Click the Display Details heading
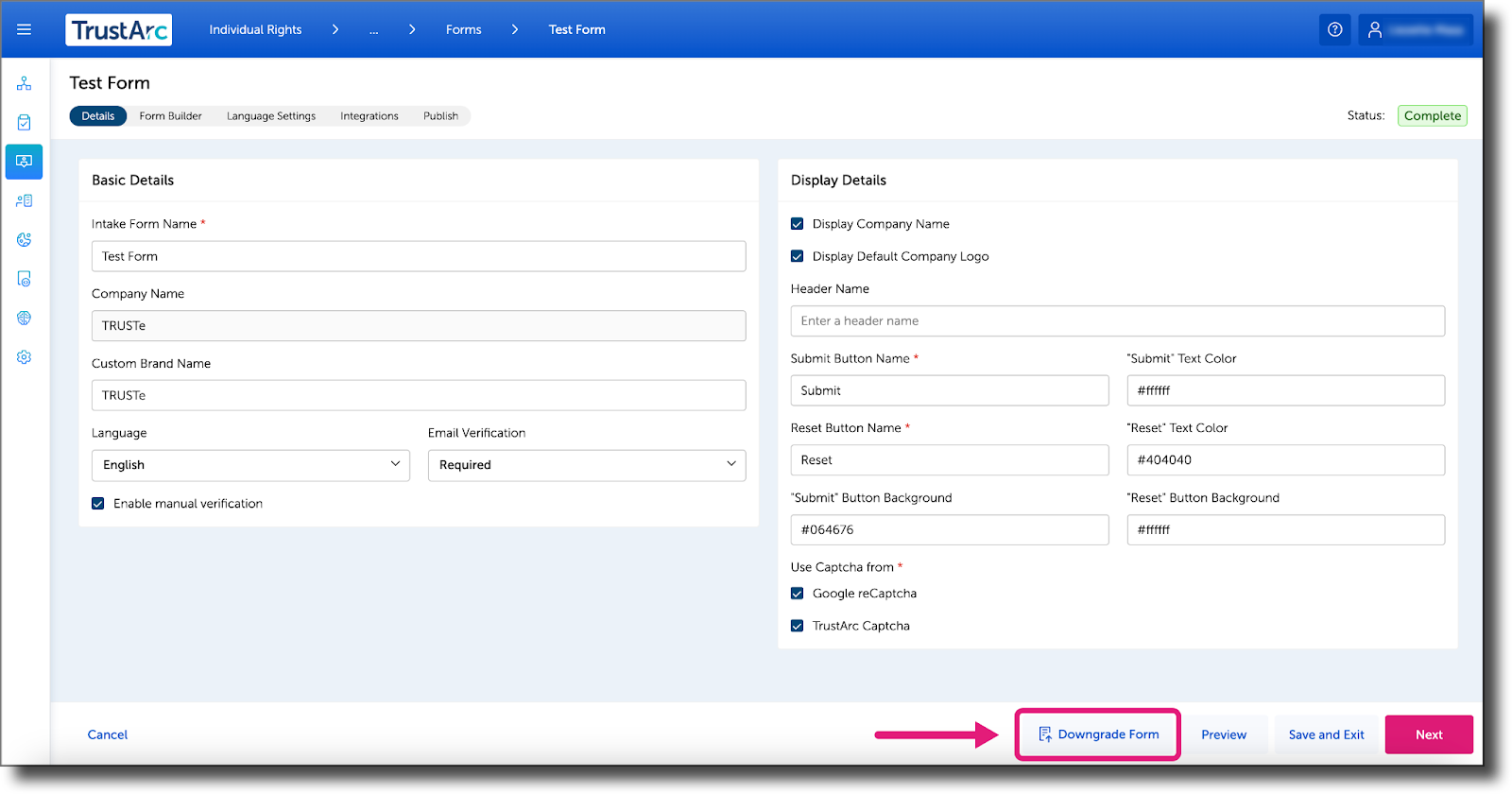The image size is (1512, 794). click(838, 181)
